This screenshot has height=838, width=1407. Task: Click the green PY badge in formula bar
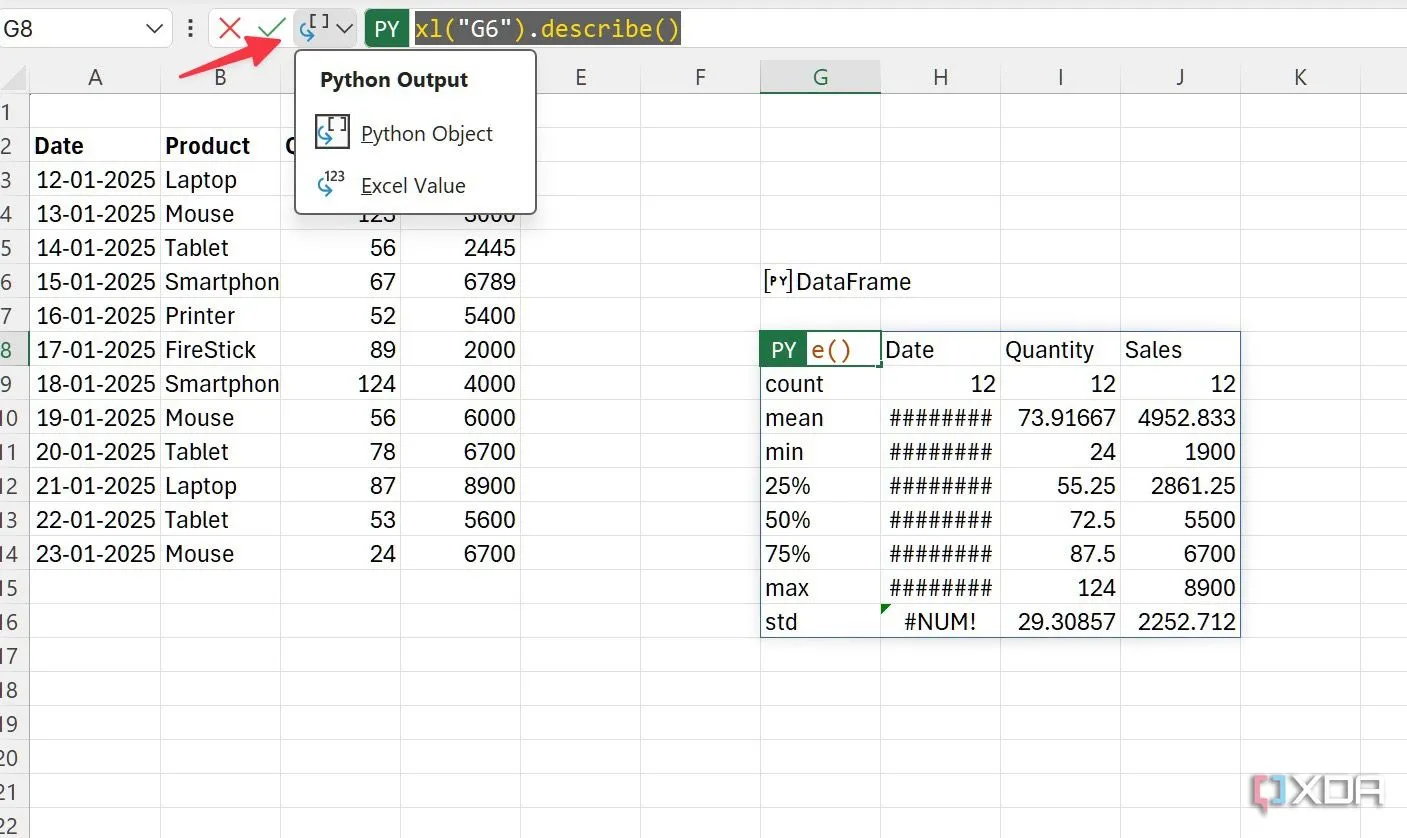coord(386,29)
